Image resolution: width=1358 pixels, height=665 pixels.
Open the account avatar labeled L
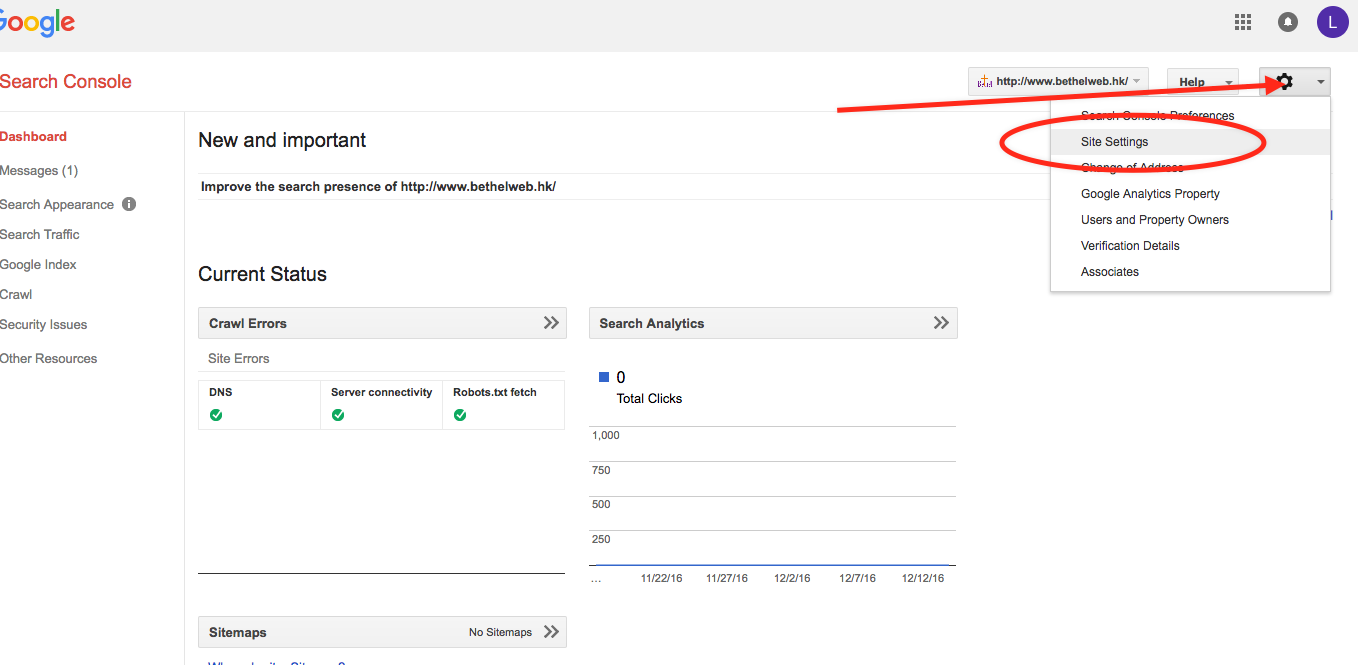(x=1333, y=22)
